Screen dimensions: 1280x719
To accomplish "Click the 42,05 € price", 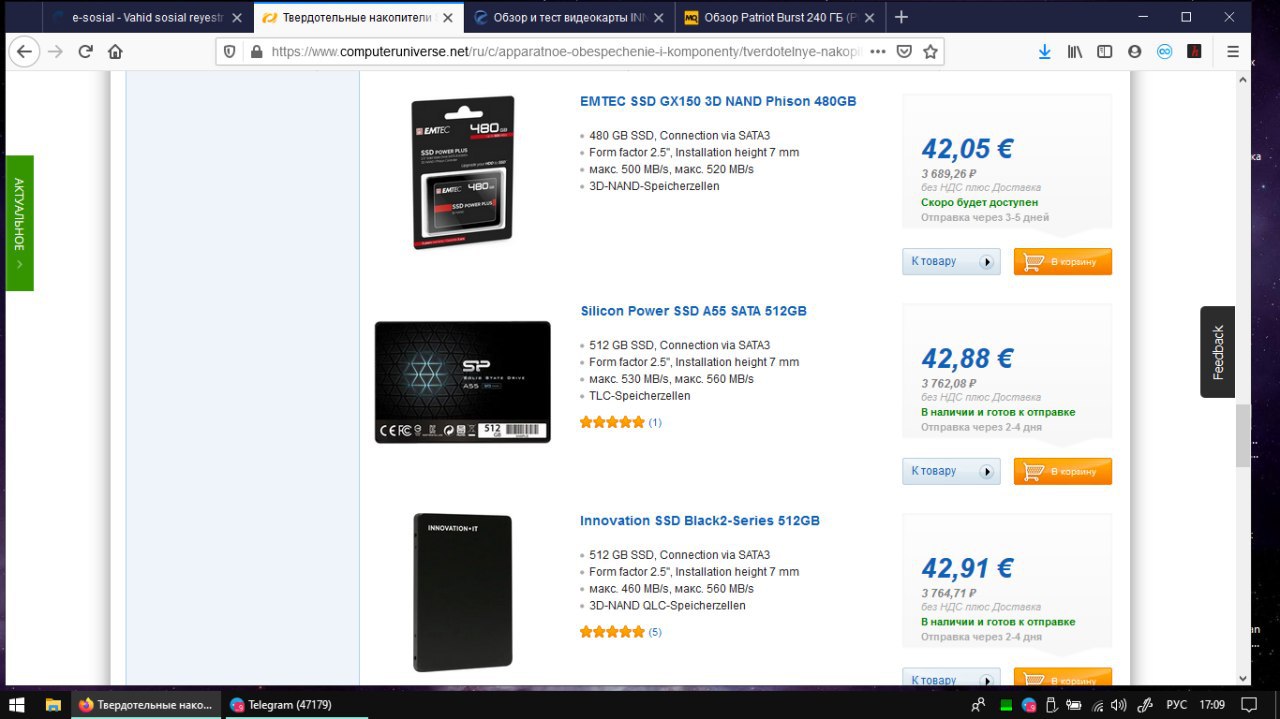I will [x=967, y=149].
